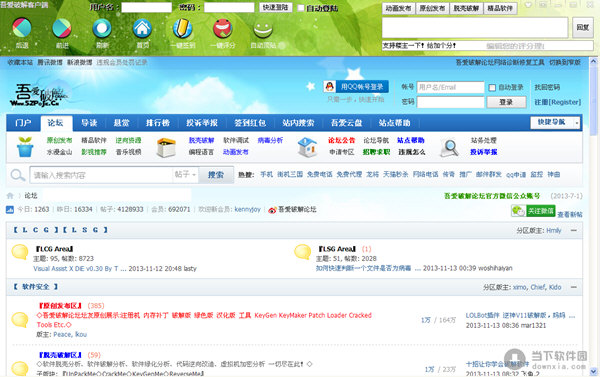Click the search magnifier icon by search field
The image size is (600, 377).
coord(18,175)
